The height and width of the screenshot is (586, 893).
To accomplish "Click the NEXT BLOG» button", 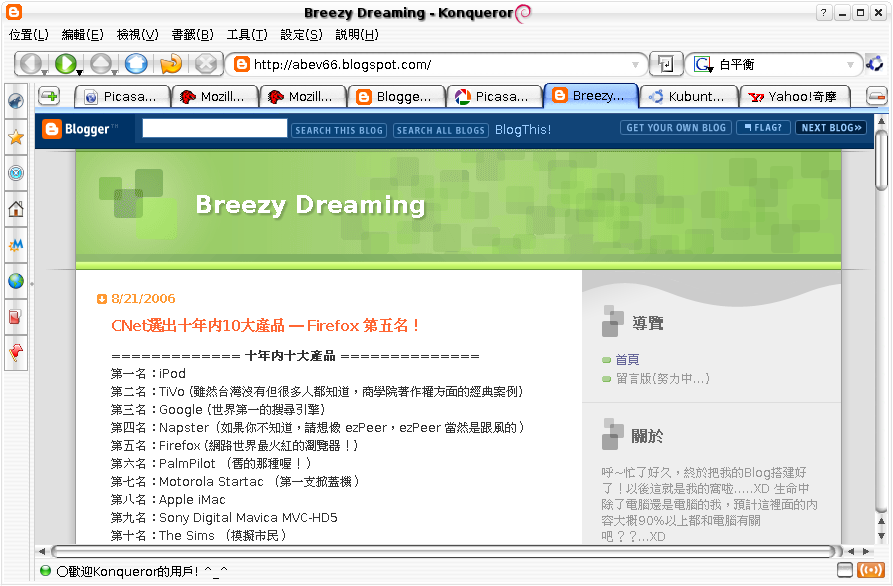I will point(831,128).
